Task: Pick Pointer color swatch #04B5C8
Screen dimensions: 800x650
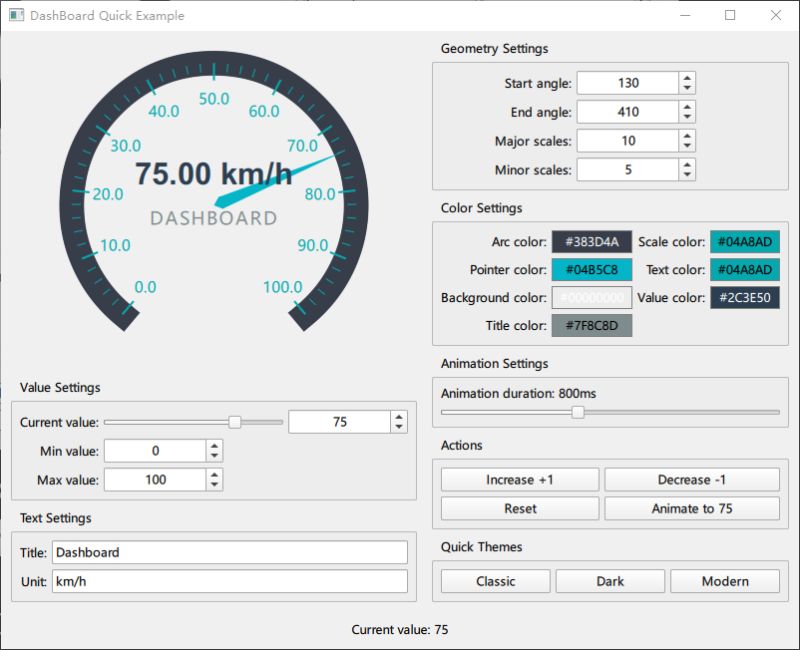Action: pos(592,269)
